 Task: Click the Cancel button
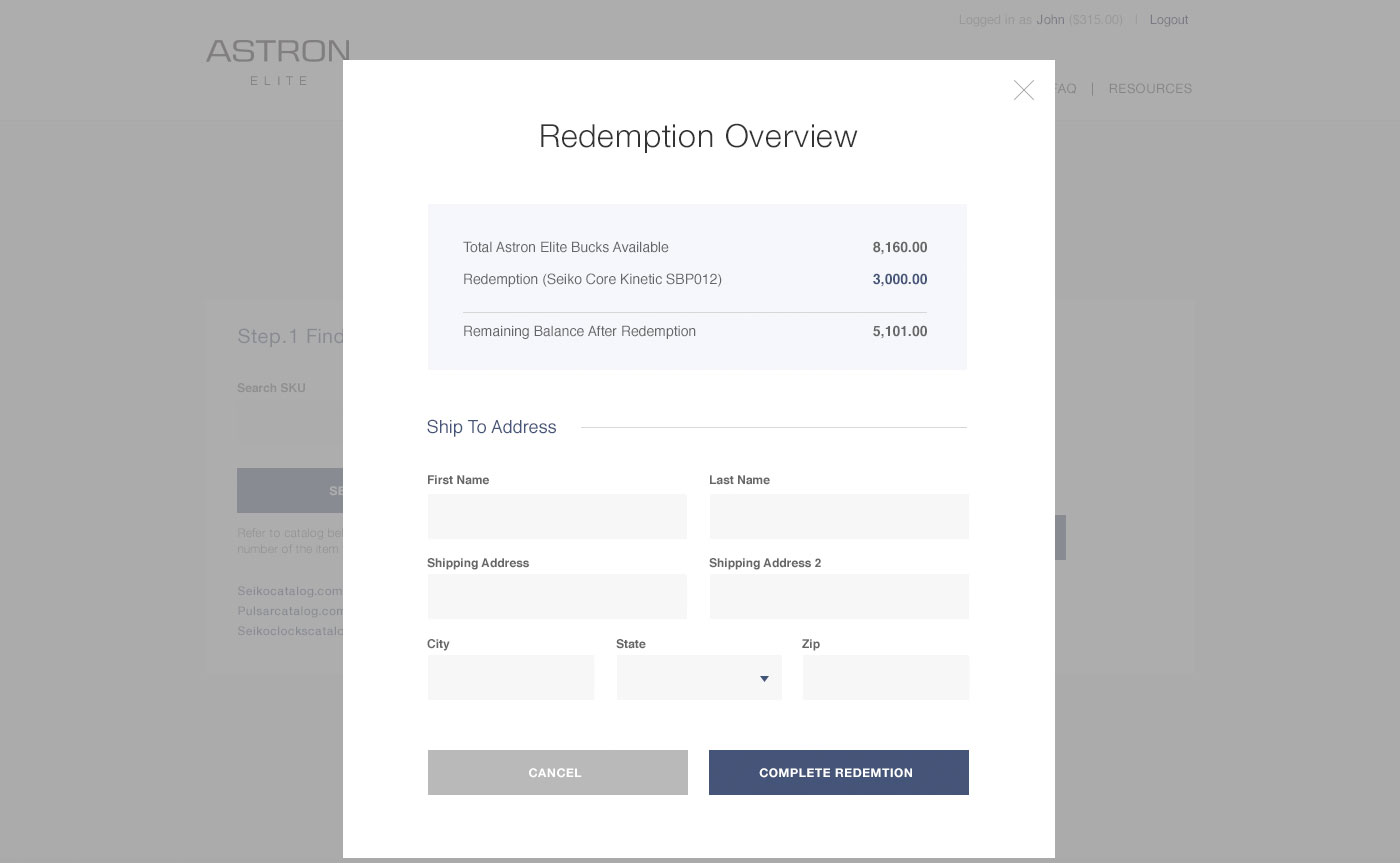pyautogui.click(x=558, y=773)
